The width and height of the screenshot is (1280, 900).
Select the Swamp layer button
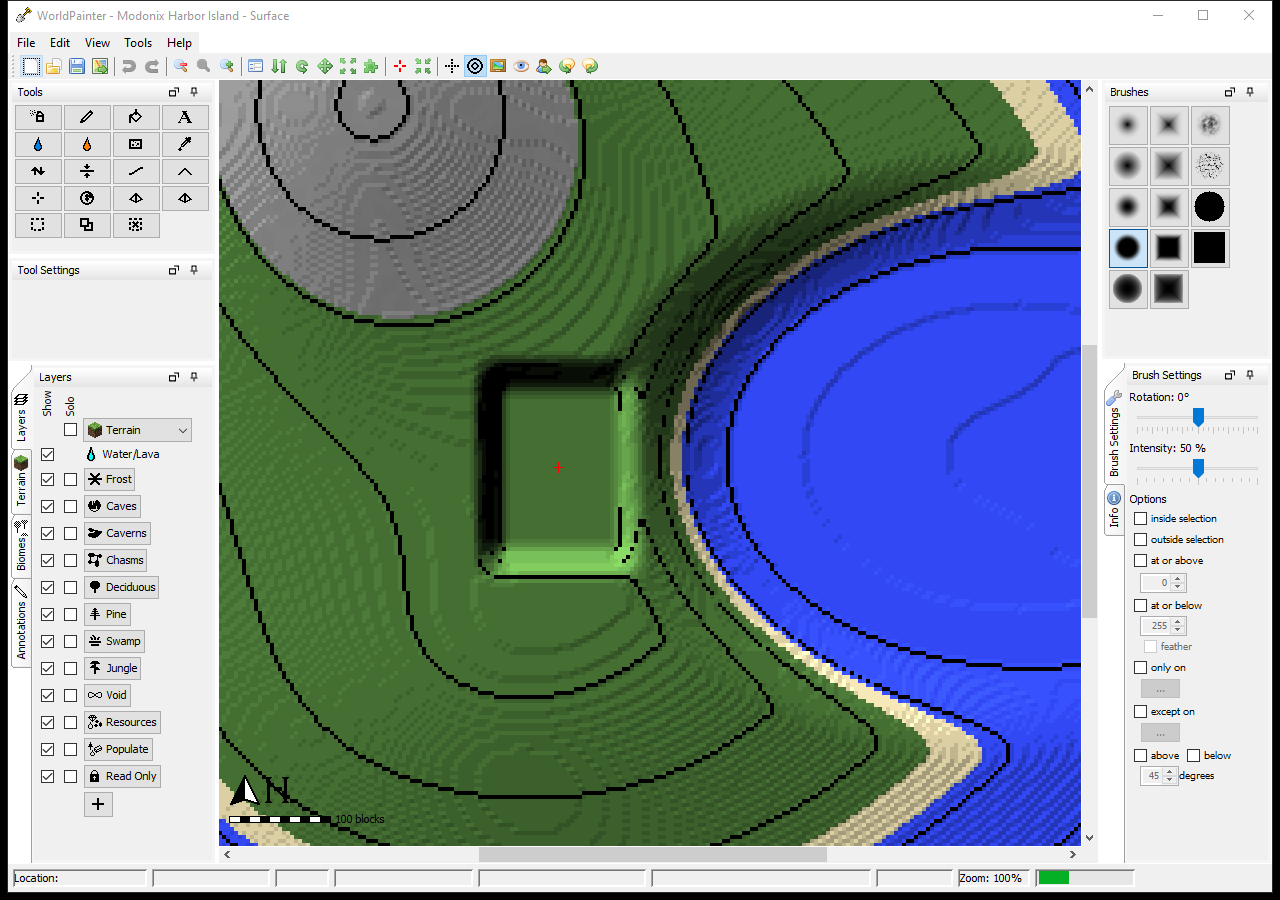pyautogui.click(x=115, y=642)
